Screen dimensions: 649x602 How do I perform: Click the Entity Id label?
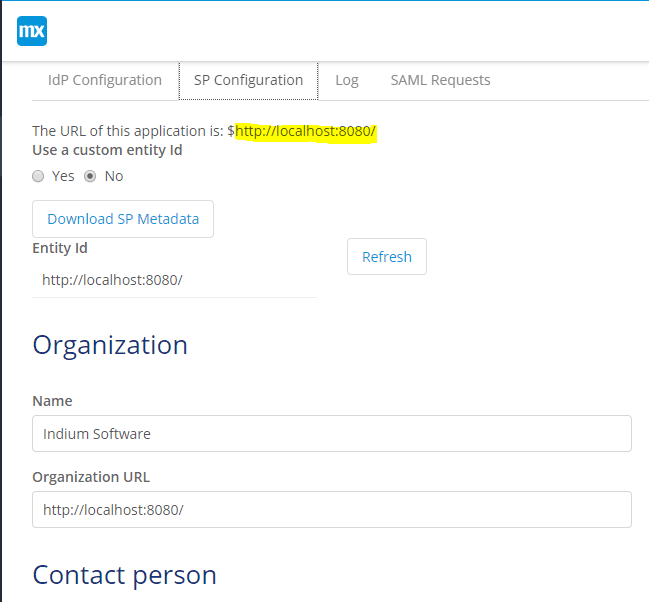60,248
